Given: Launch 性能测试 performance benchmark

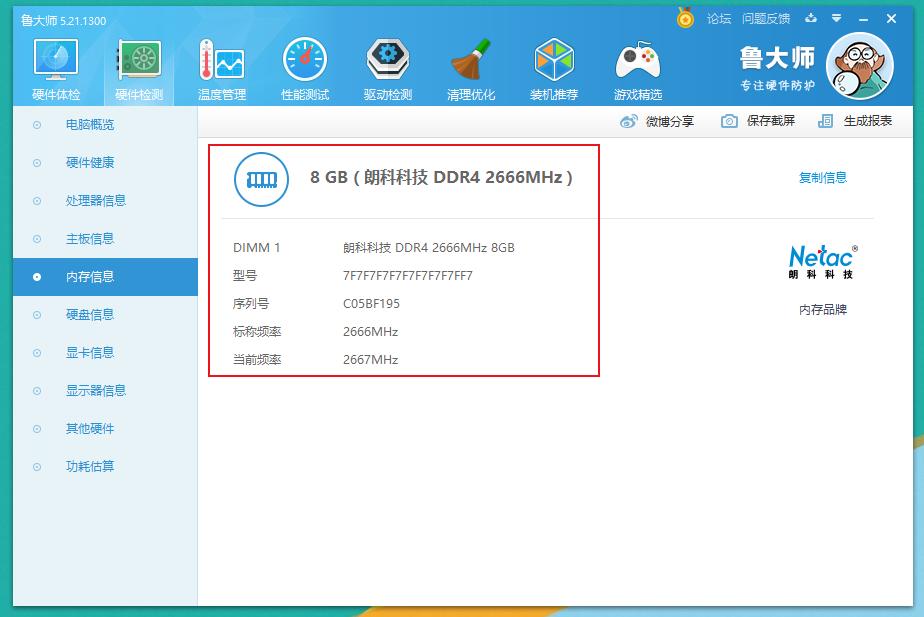Looking at the screenshot, I should [x=305, y=65].
